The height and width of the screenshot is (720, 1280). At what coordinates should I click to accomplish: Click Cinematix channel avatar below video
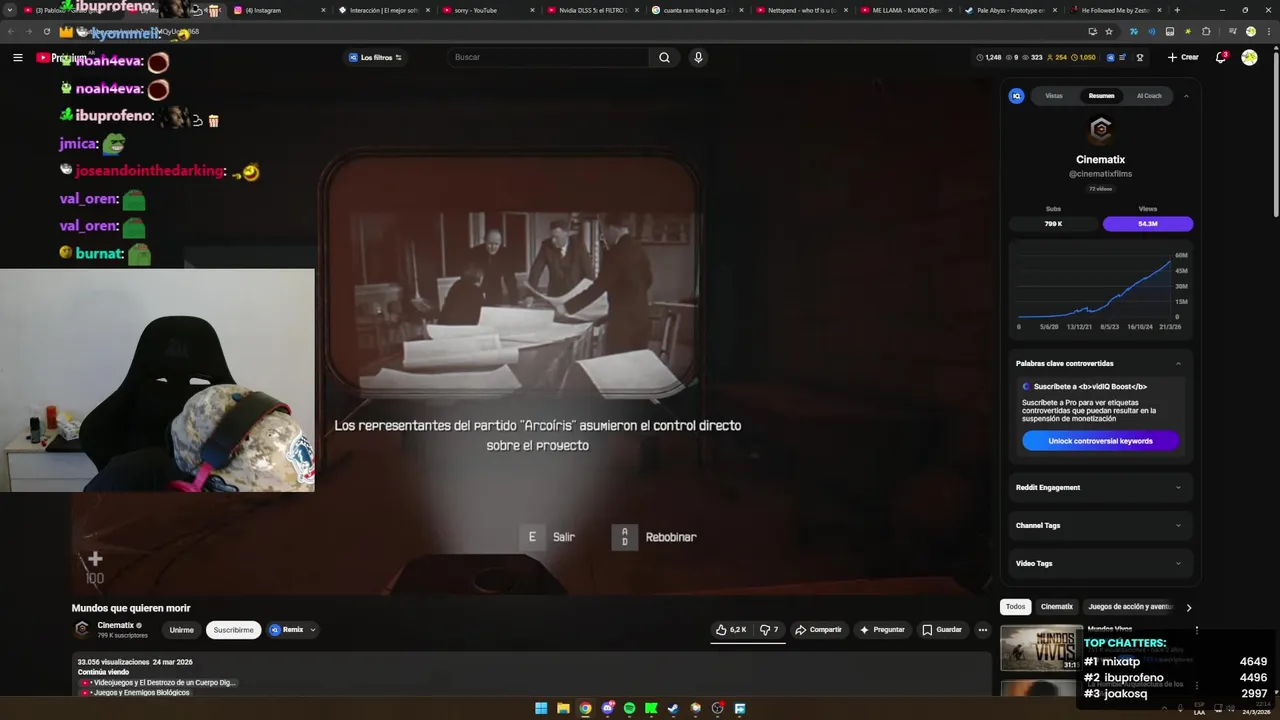pyautogui.click(x=82, y=629)
